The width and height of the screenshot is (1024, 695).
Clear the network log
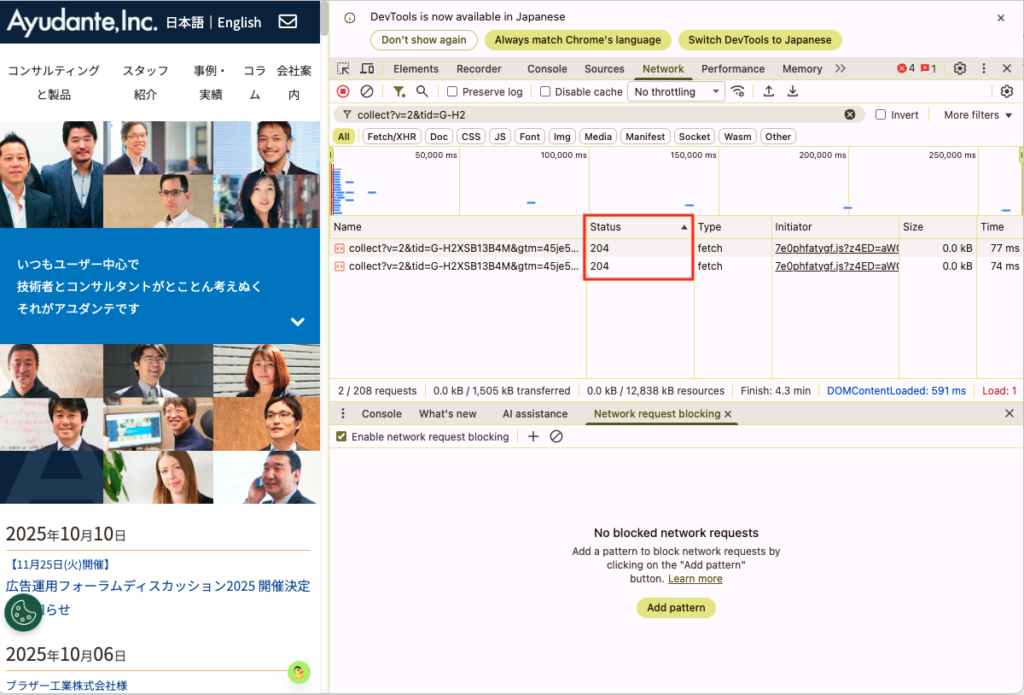[x=367, y=92]
